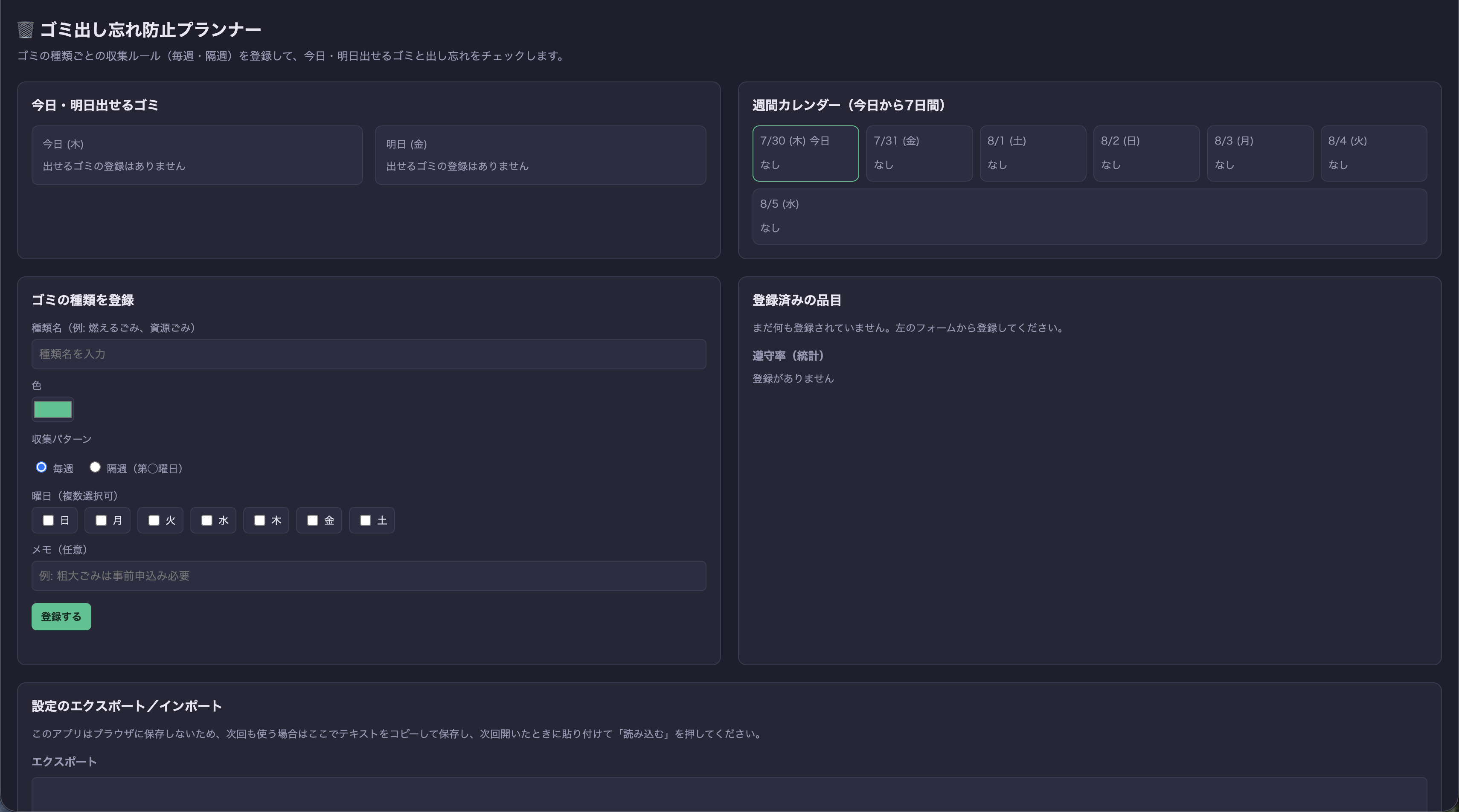Click the ゴミ出し忘れ防止プランナー title
Image resolution: width=1459 pixels, height=812 pixels.
click(x=150, y=29)
